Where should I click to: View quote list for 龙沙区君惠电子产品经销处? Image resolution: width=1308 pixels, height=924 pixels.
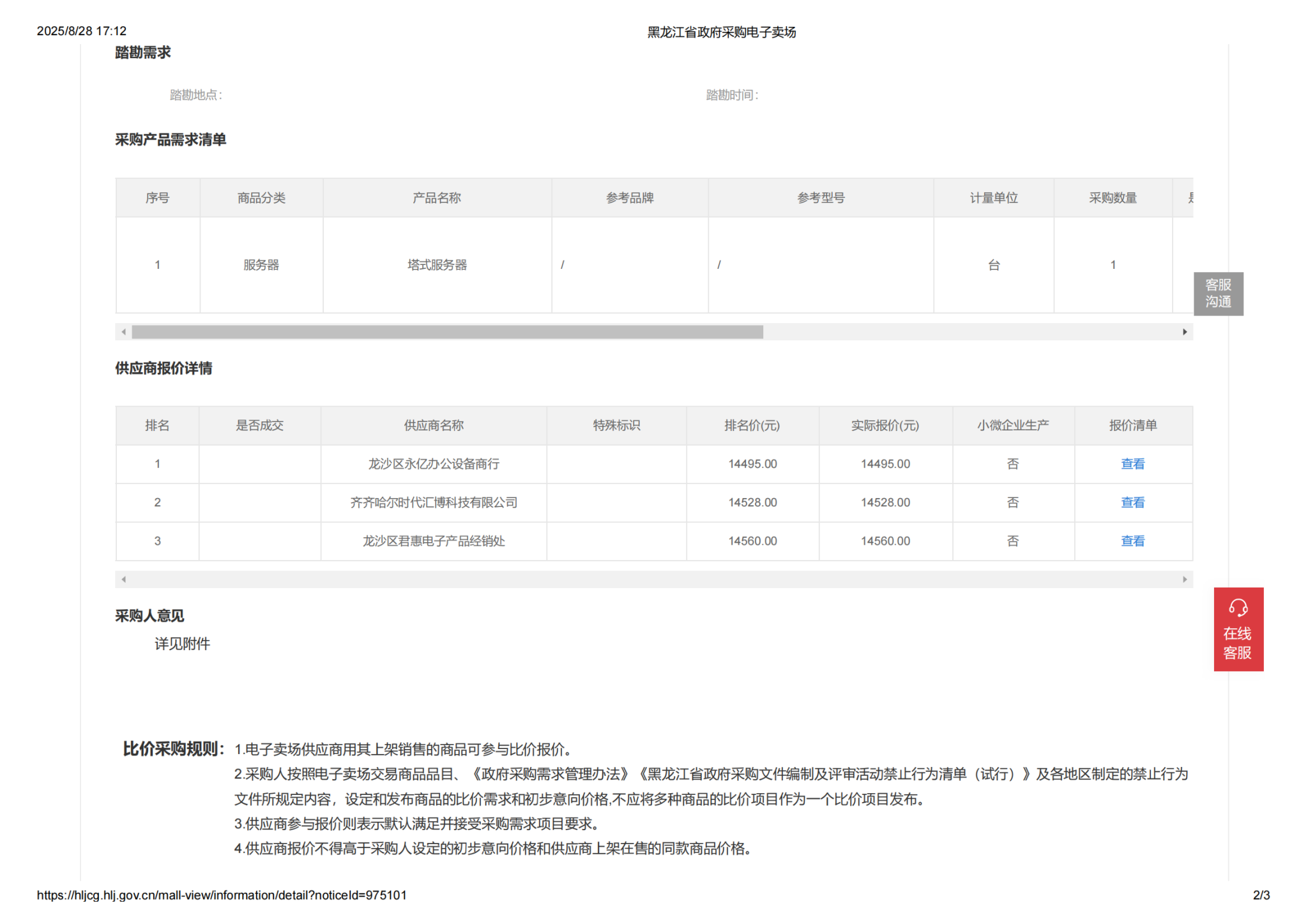tap(1132, 541)
